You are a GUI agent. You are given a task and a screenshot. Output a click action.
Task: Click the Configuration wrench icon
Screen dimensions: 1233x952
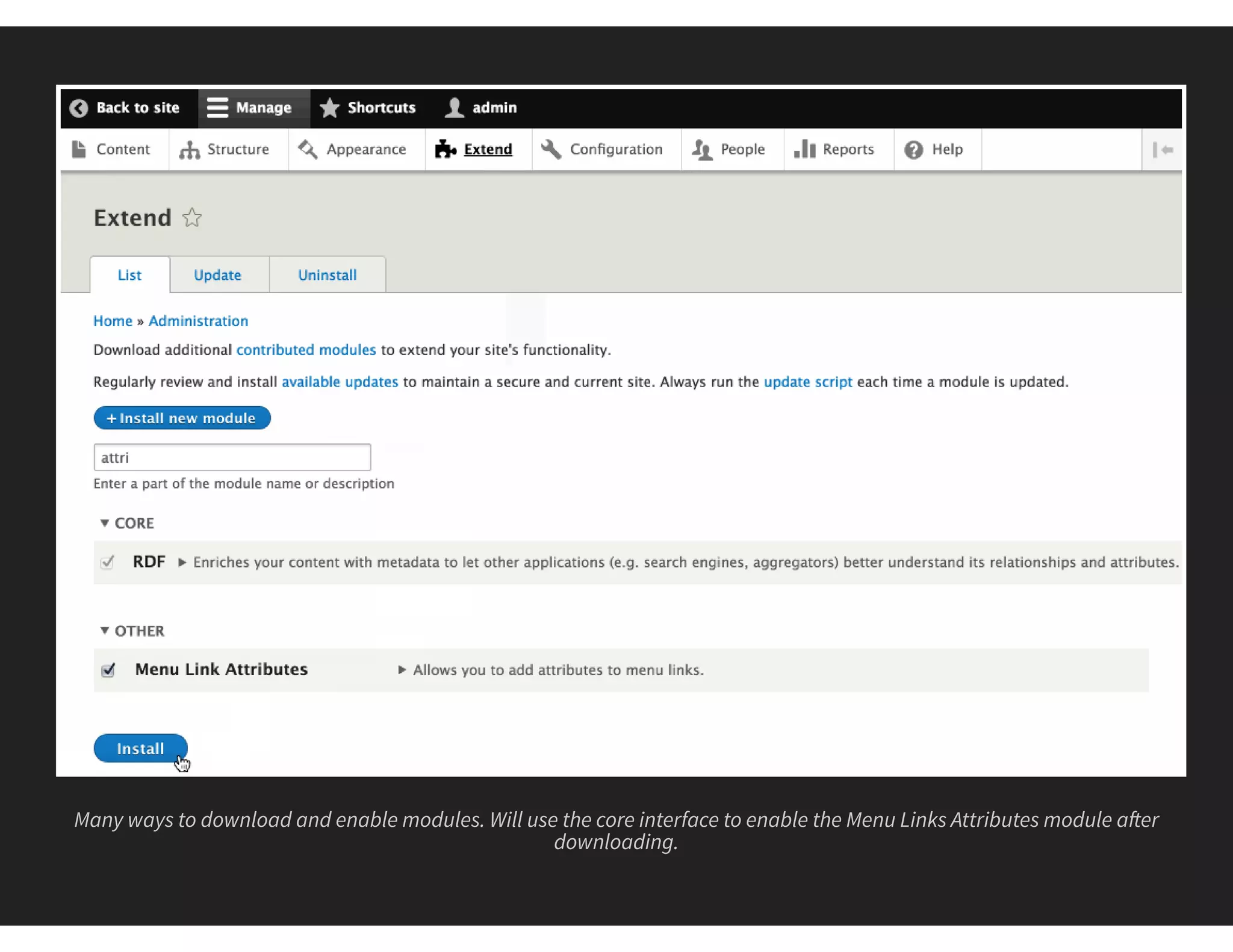pyautogui.click(x=551, y=149)
